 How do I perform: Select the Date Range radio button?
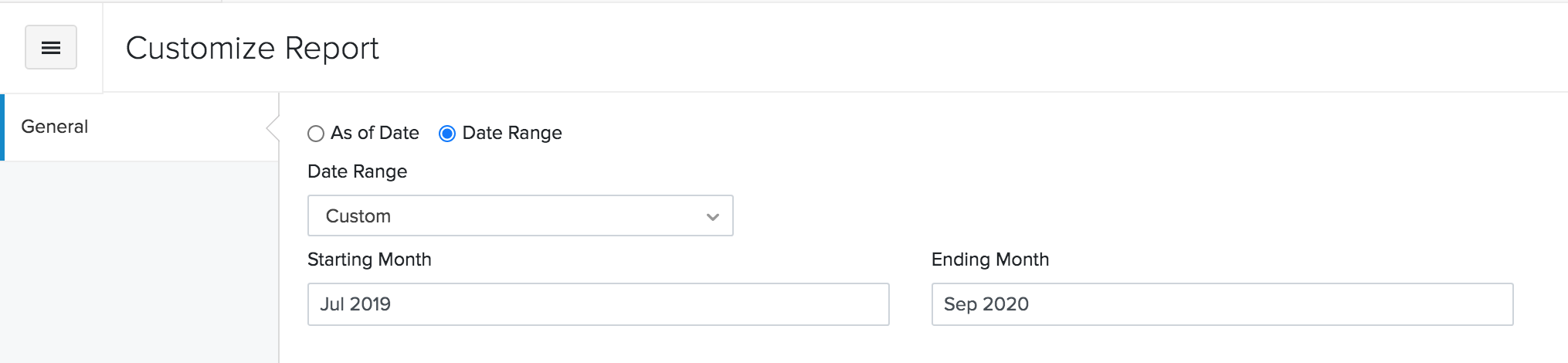446,134
